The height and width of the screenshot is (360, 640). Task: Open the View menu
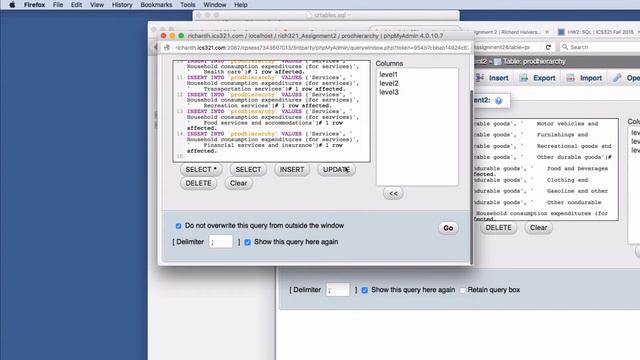pyautogui.click(x=97, y=5)
